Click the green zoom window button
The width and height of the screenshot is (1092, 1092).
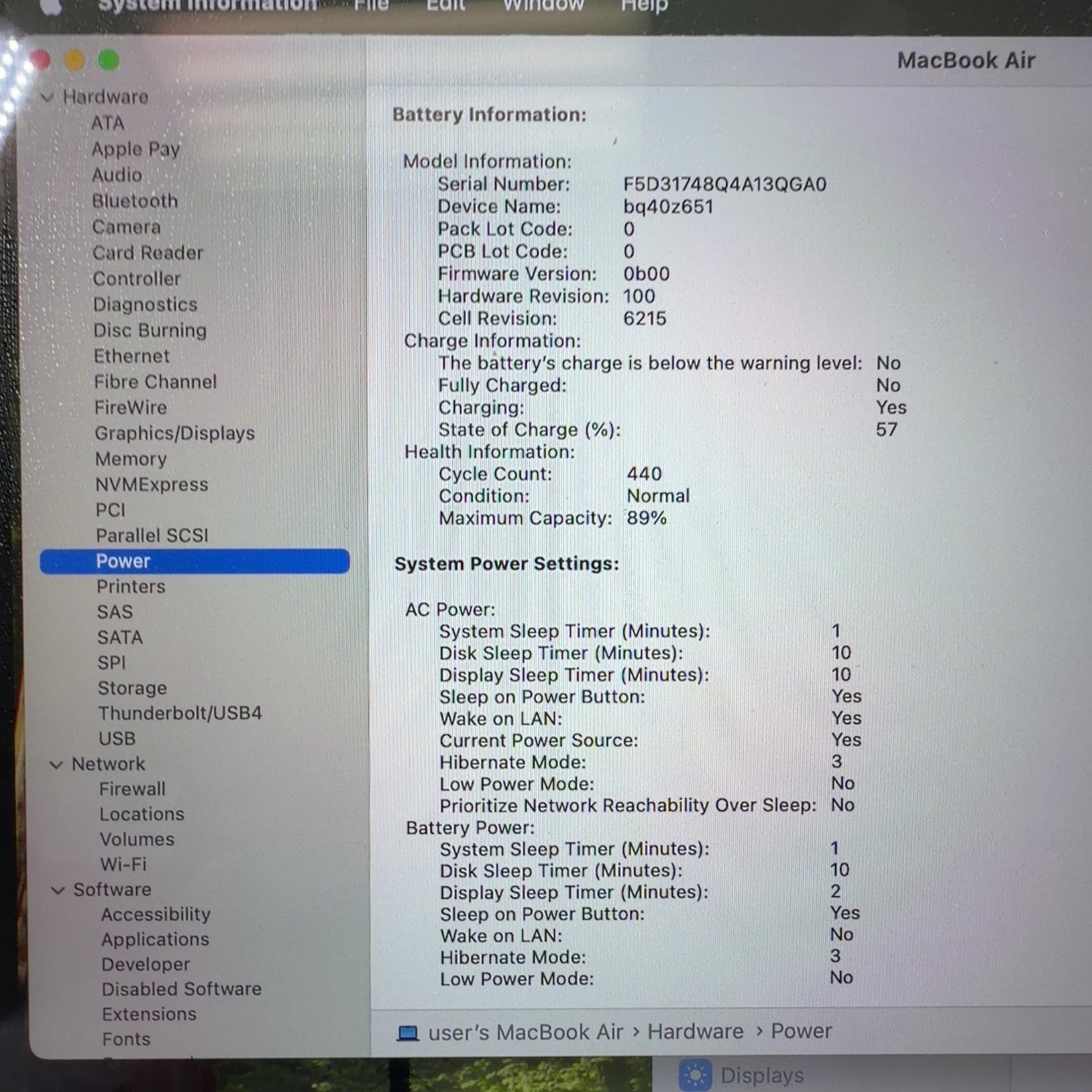tap(108, 60)
